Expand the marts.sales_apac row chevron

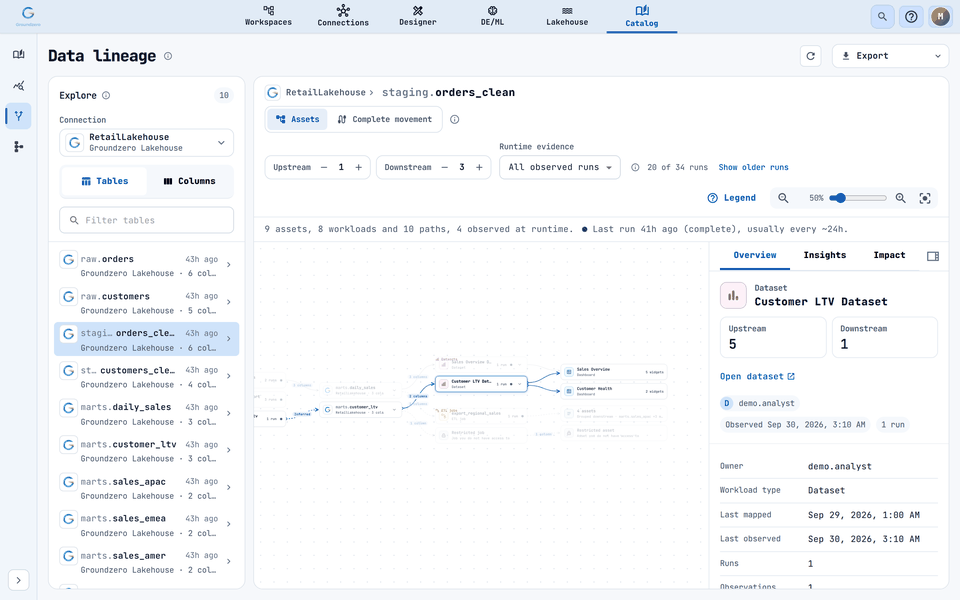(x=228, y=487)
